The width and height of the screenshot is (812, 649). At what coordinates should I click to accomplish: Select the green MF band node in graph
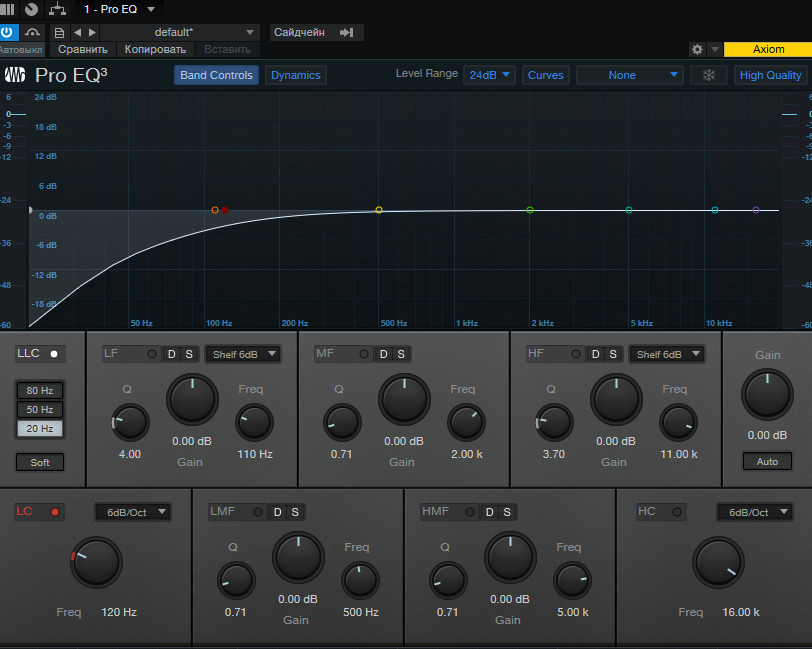[530, 210]
